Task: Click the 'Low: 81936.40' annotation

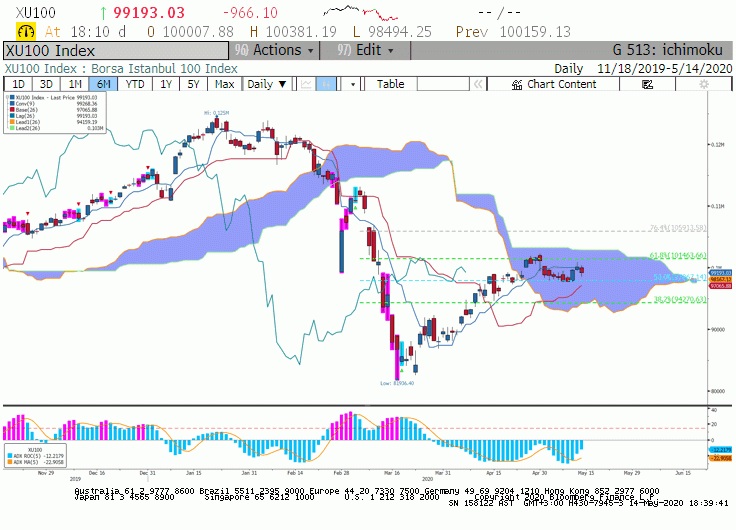Action: point(397,384)
